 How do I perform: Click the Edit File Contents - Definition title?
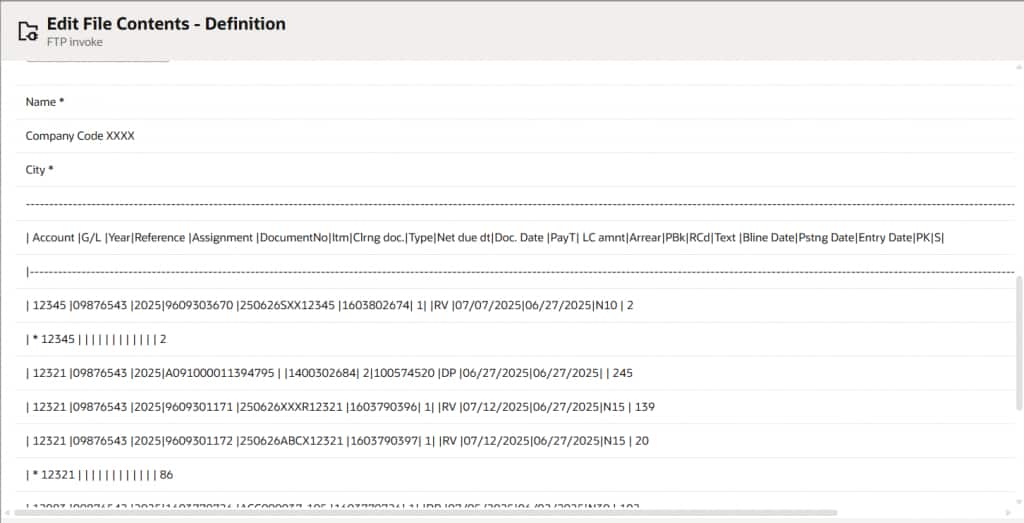click(x=166, y=24)
